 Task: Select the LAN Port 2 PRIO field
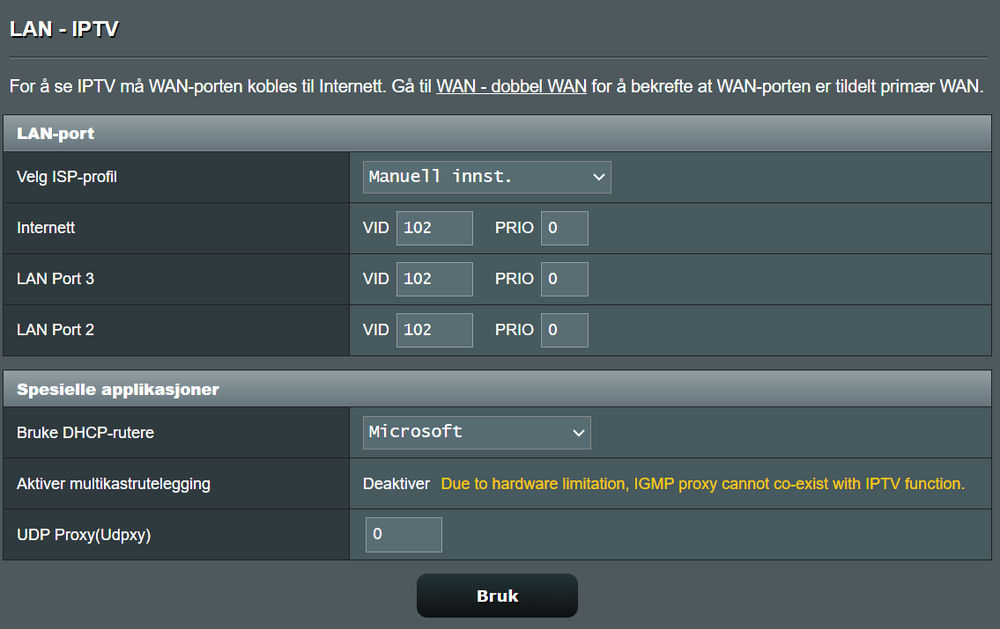tap(564, 330)
